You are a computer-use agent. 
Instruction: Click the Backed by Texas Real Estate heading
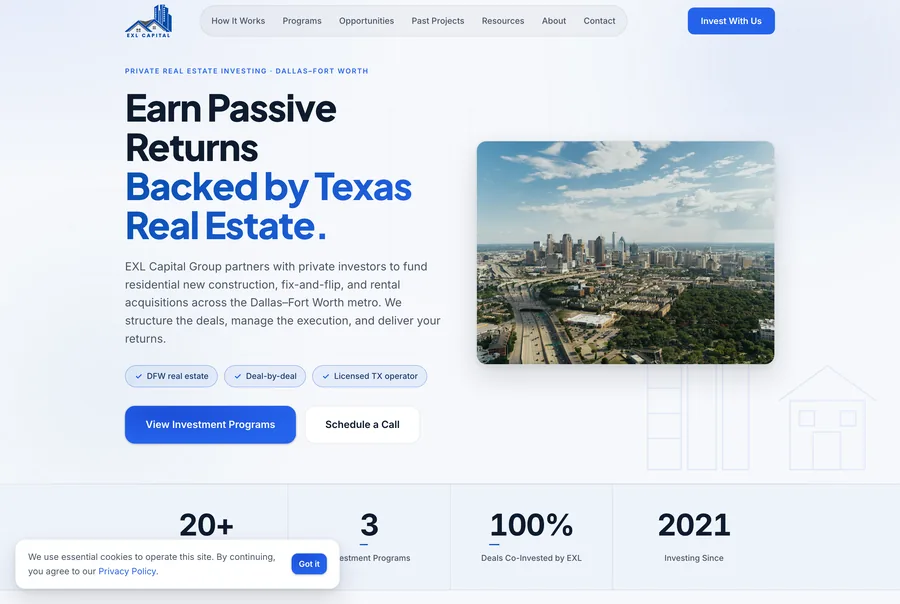pos(269,207)
